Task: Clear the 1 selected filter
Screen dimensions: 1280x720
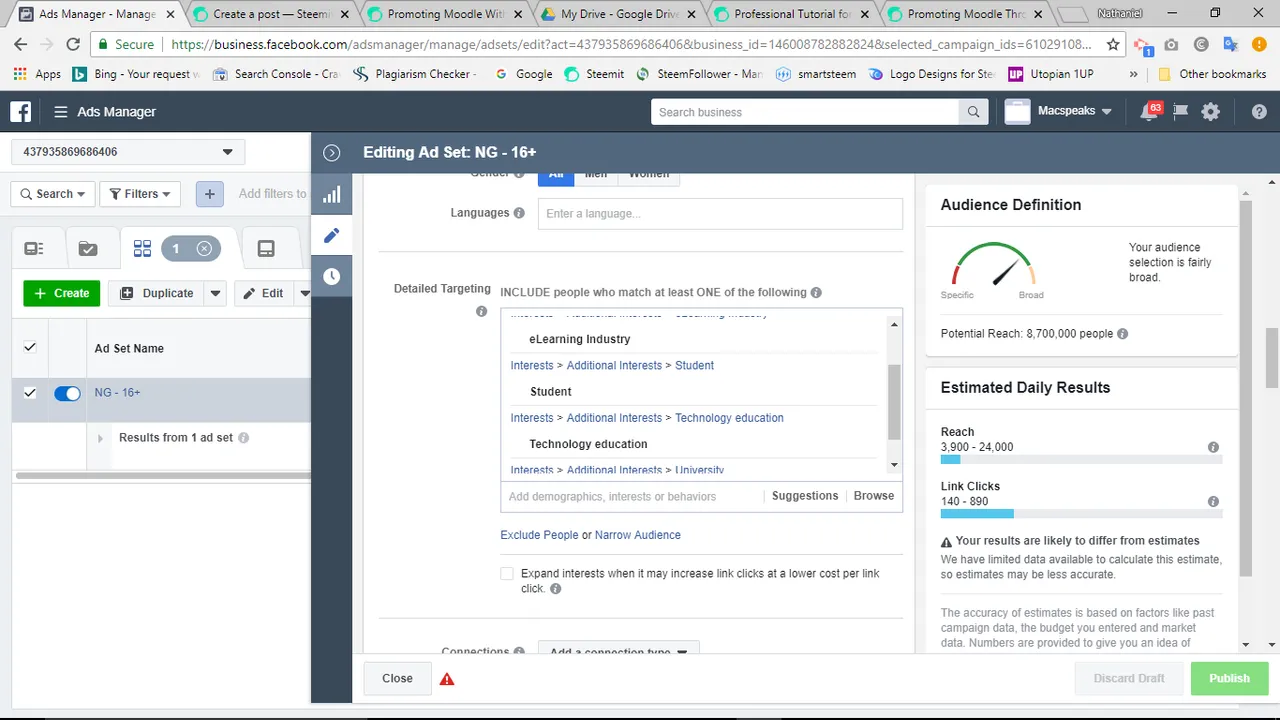Action: [204, 249]
